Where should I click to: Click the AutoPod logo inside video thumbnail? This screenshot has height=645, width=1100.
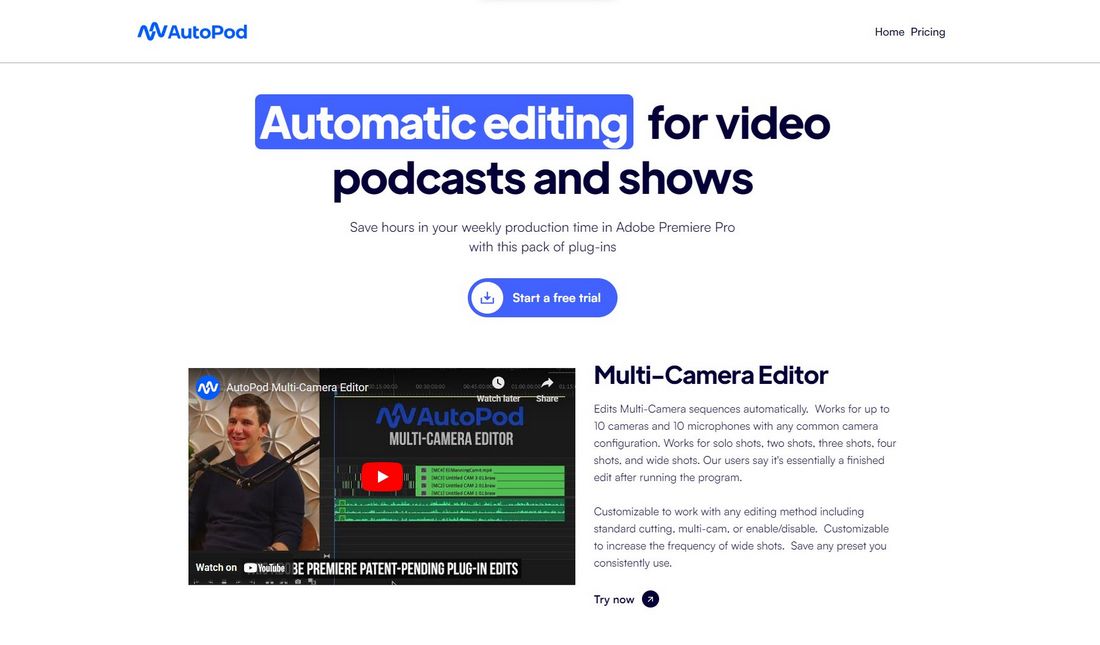450,416
